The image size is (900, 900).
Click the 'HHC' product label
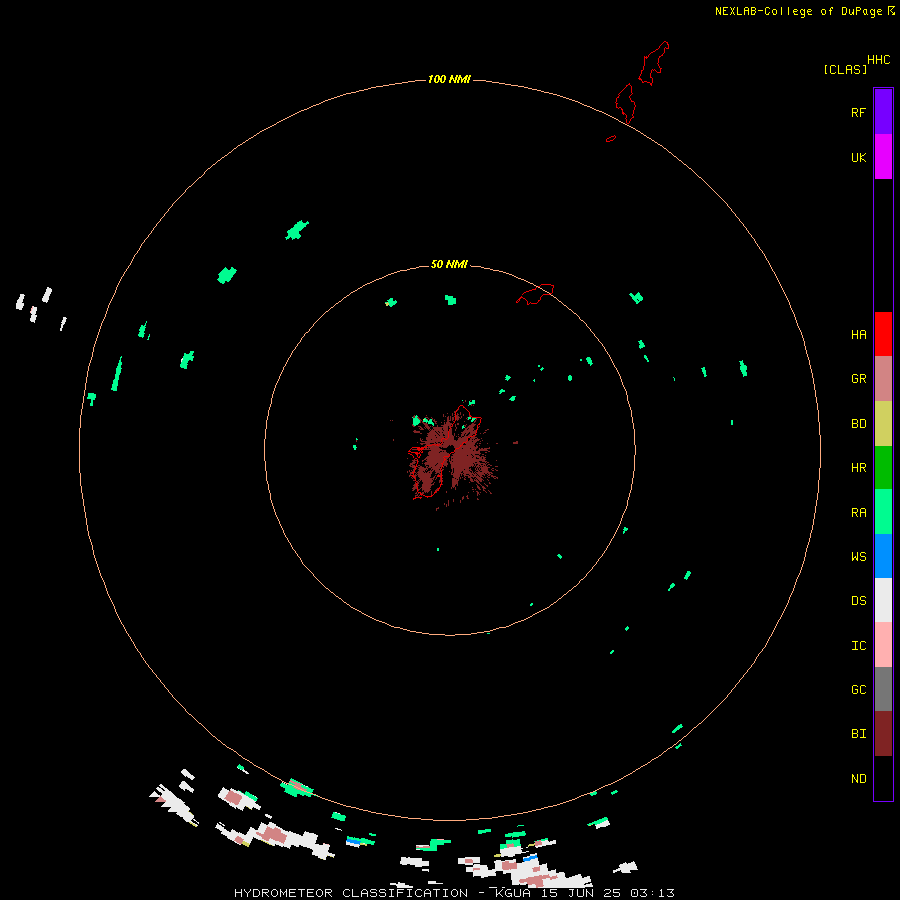[x=879, y=60]
